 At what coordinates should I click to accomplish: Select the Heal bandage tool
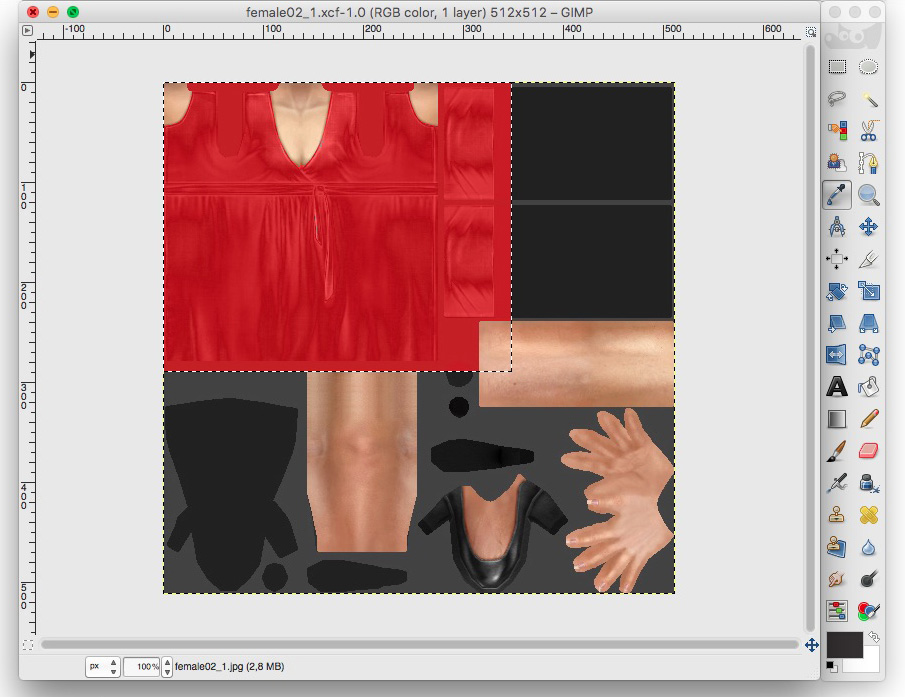(869, 515)
